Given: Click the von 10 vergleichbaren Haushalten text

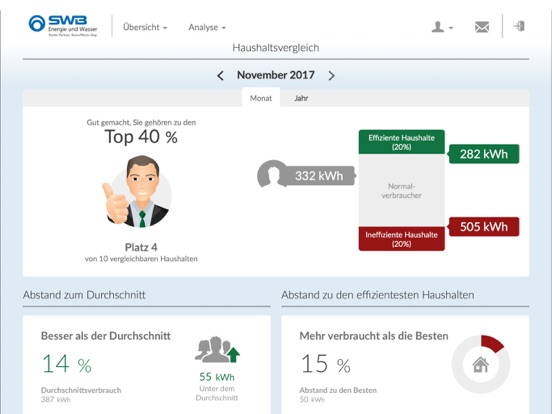Looking at the screenshot, I should pyautogui.click(x=141, y=259).
